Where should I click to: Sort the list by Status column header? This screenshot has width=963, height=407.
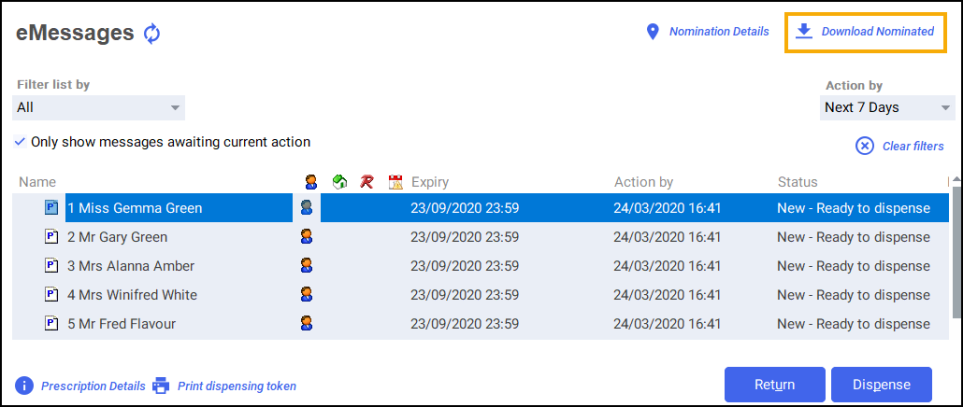tap(797, 182)
